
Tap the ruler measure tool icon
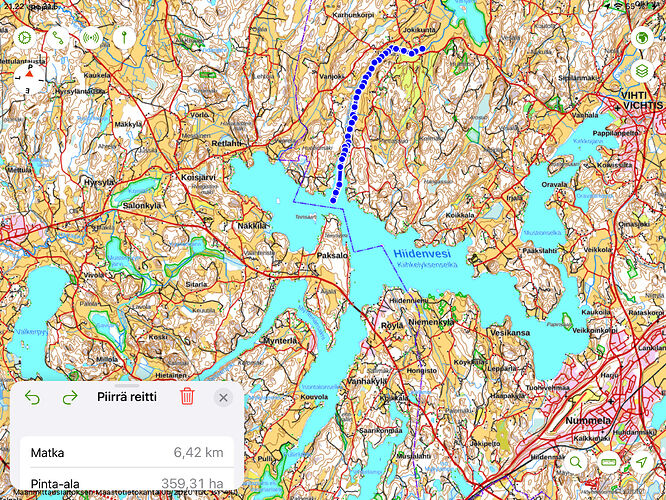(x=609, y=462)
